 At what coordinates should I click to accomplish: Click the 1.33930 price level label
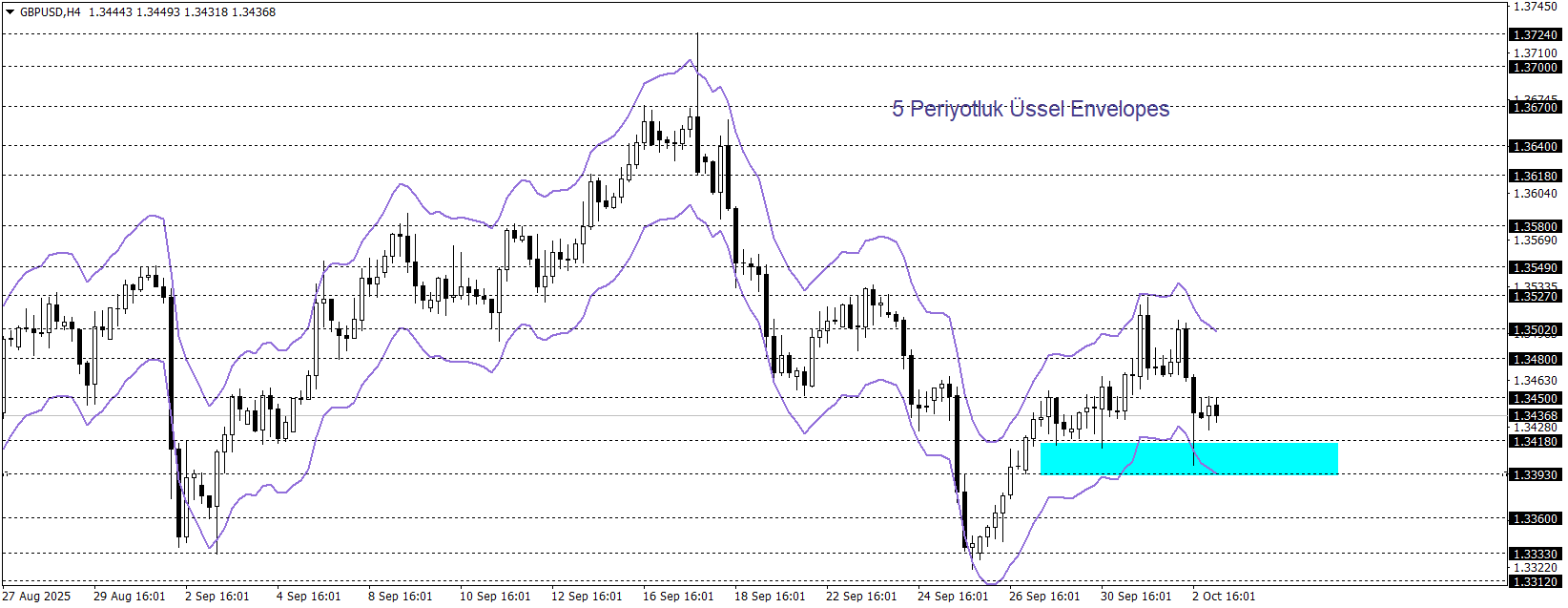(1535, 475)
